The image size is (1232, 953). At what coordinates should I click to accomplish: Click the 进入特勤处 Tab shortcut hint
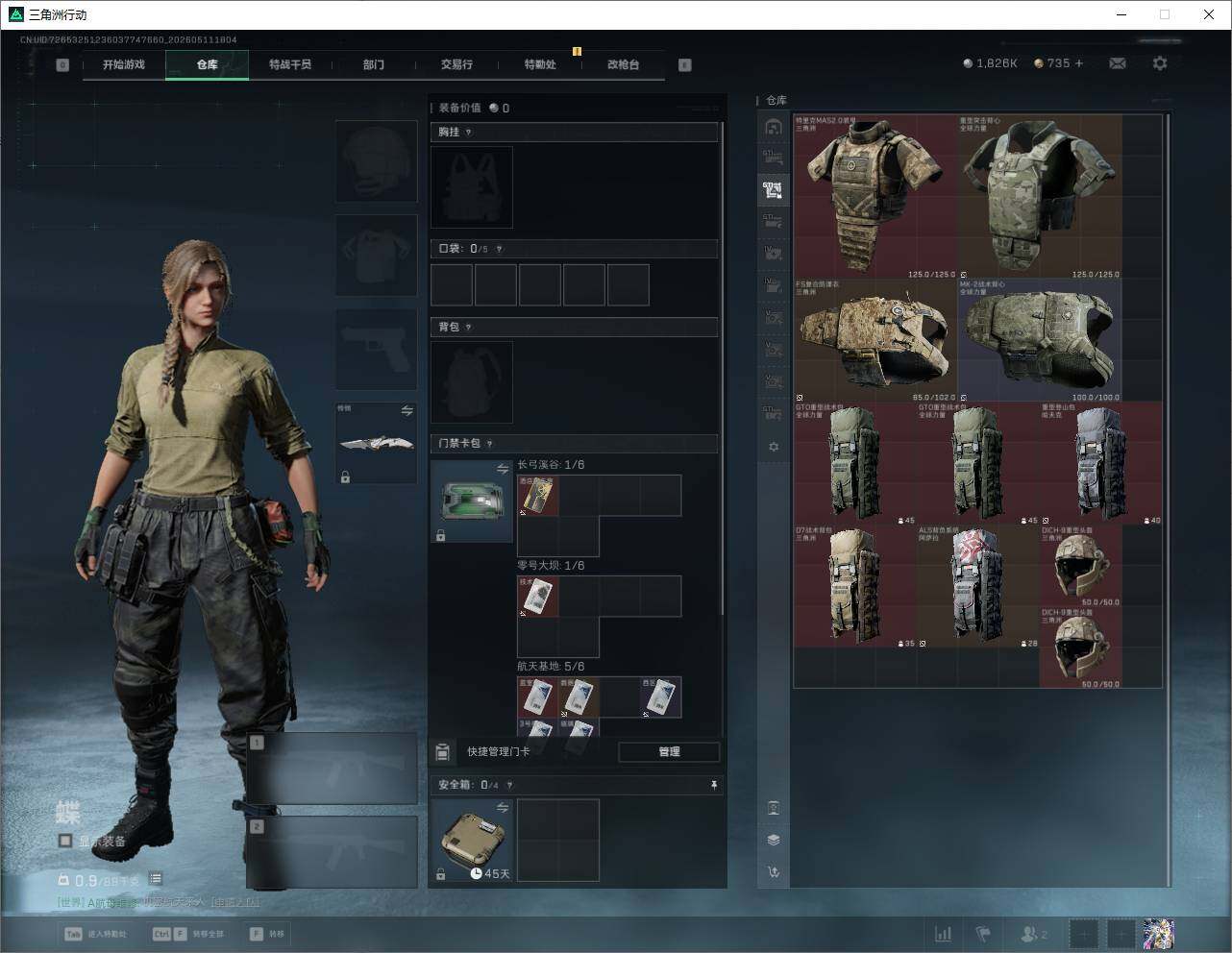94,934
